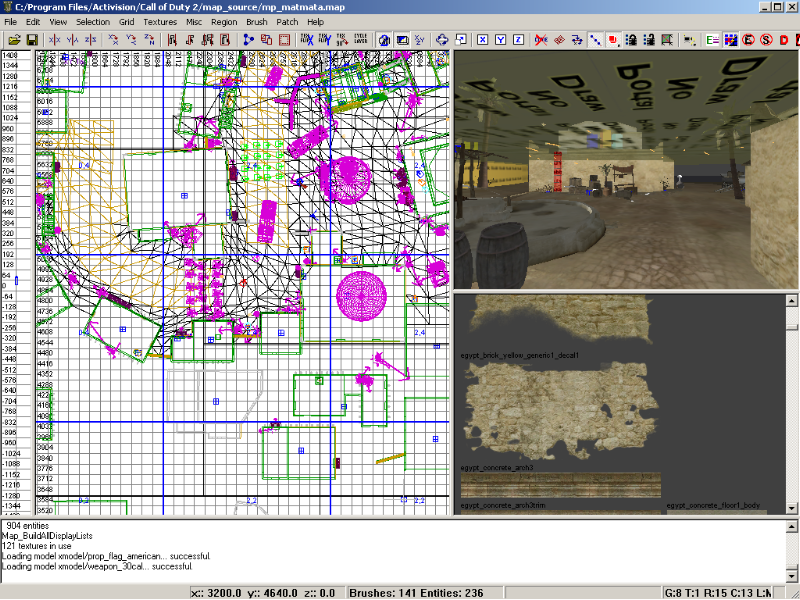Click the first padlock toolbar icon

coord(631,40)
